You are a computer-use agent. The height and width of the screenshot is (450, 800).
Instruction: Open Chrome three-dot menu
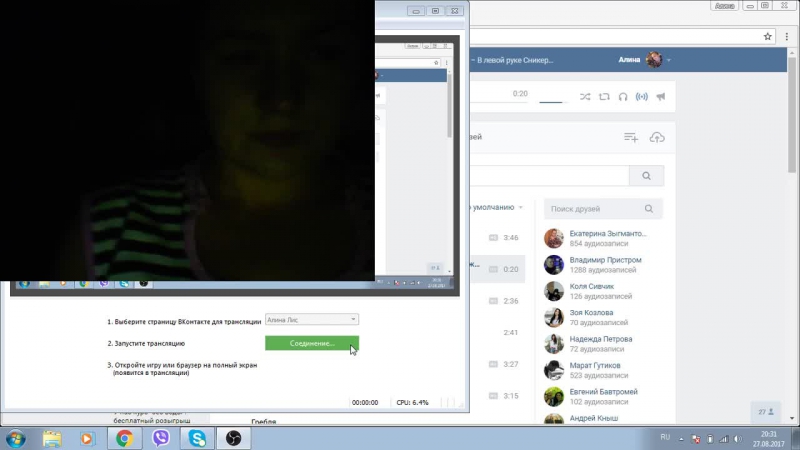point(787,36)
